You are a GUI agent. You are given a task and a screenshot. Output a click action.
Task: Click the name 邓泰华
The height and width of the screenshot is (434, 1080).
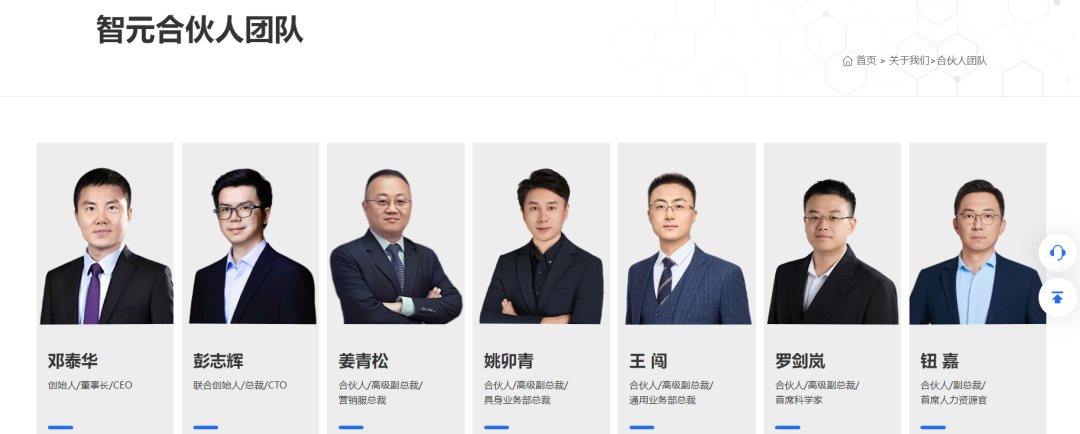[x=73, y=361]
